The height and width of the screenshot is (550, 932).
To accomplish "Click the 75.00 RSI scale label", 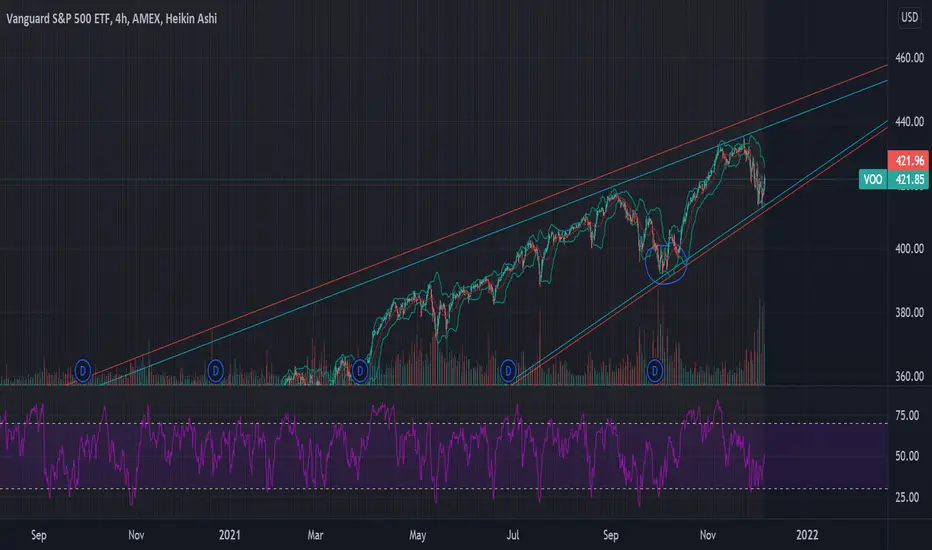I will (907, 416).
